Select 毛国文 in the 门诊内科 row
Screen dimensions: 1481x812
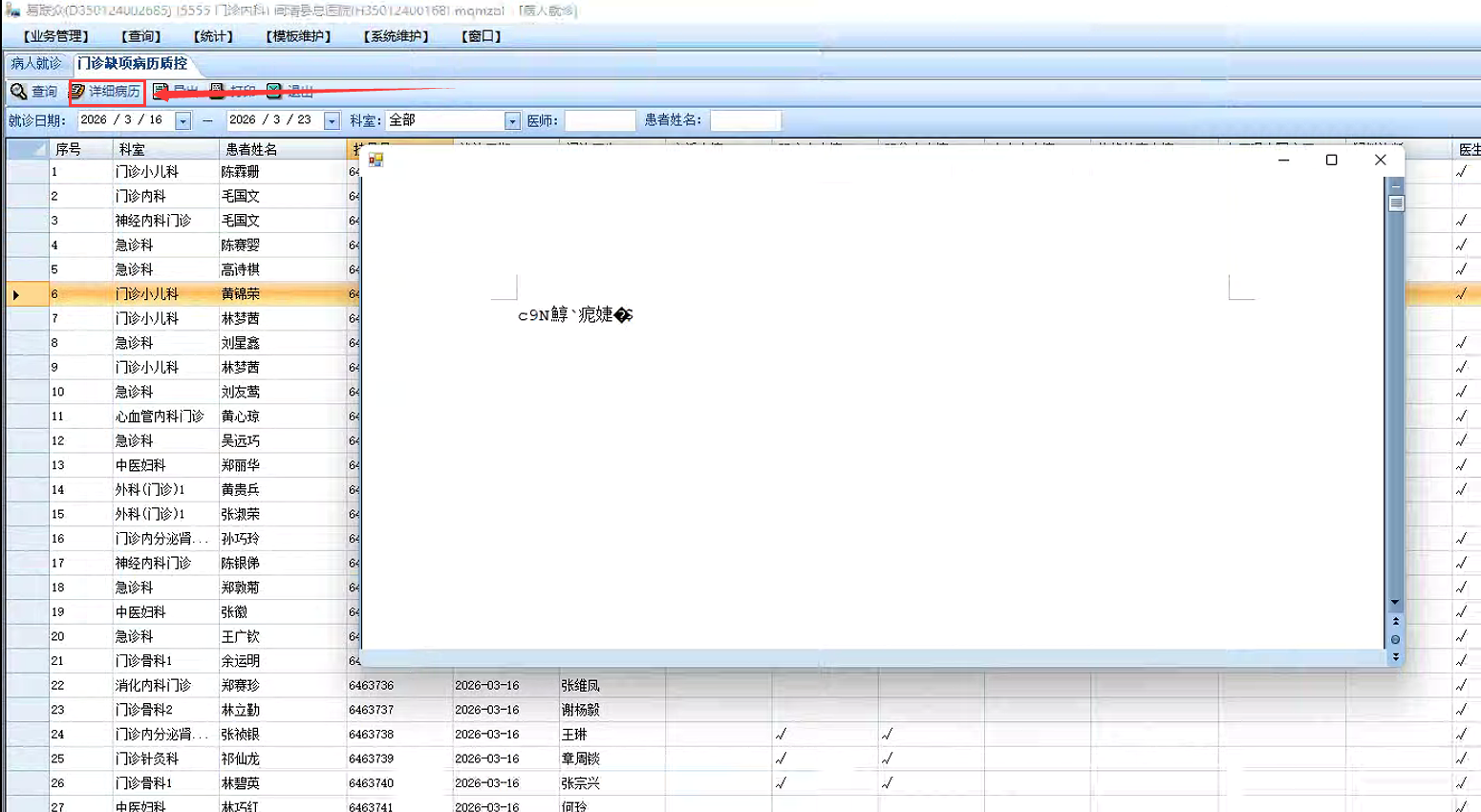click(240, 197)
